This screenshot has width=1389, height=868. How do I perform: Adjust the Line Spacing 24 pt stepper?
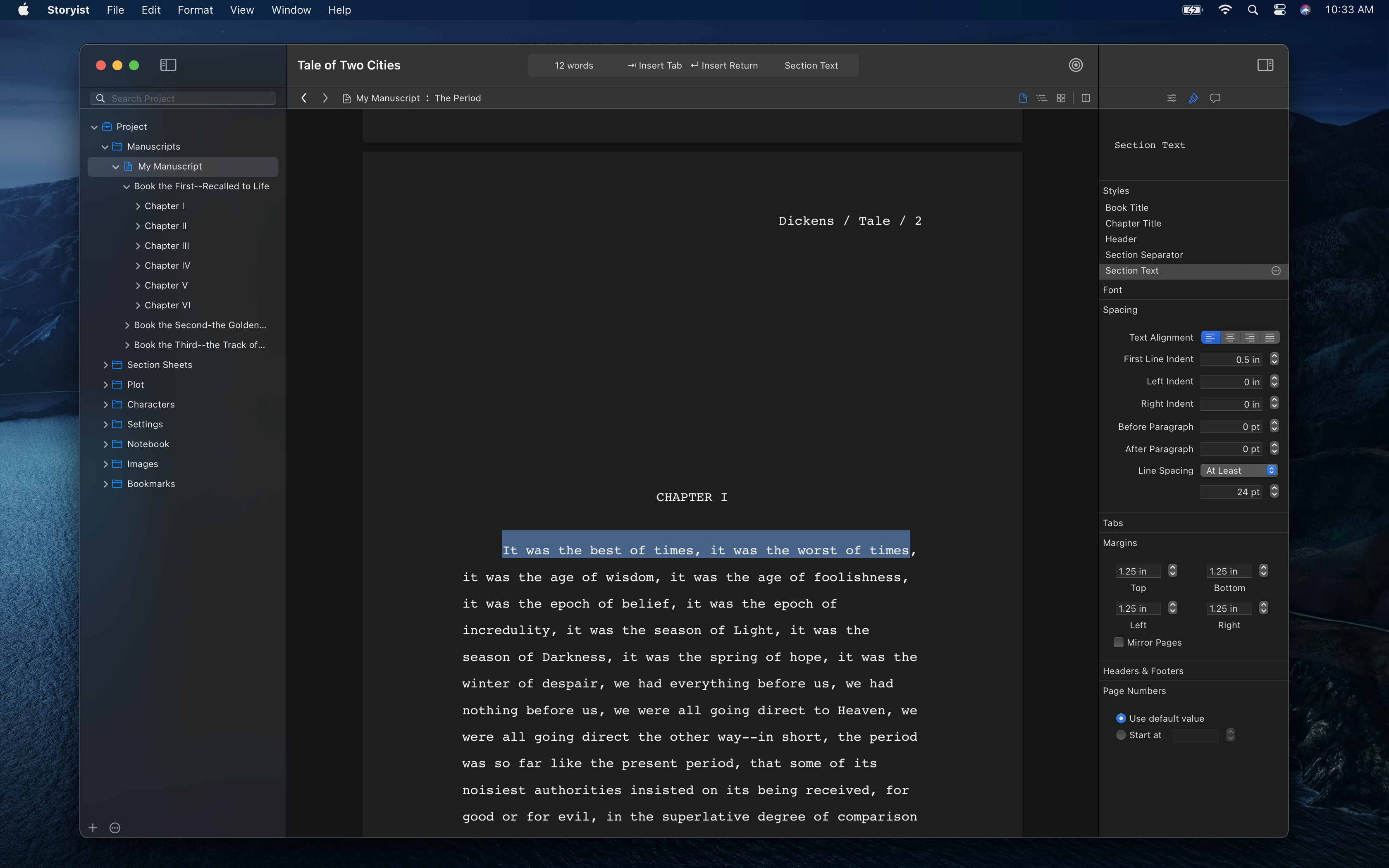coord(1274,491)
